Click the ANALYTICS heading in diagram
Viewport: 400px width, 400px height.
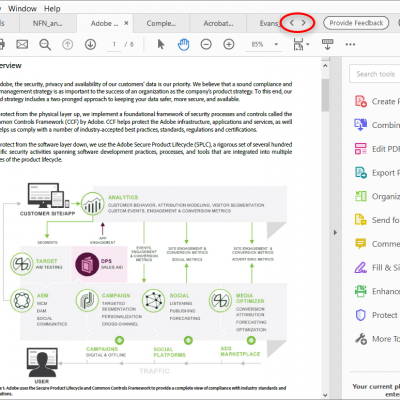pyautogui.click(x=123, y=197)
